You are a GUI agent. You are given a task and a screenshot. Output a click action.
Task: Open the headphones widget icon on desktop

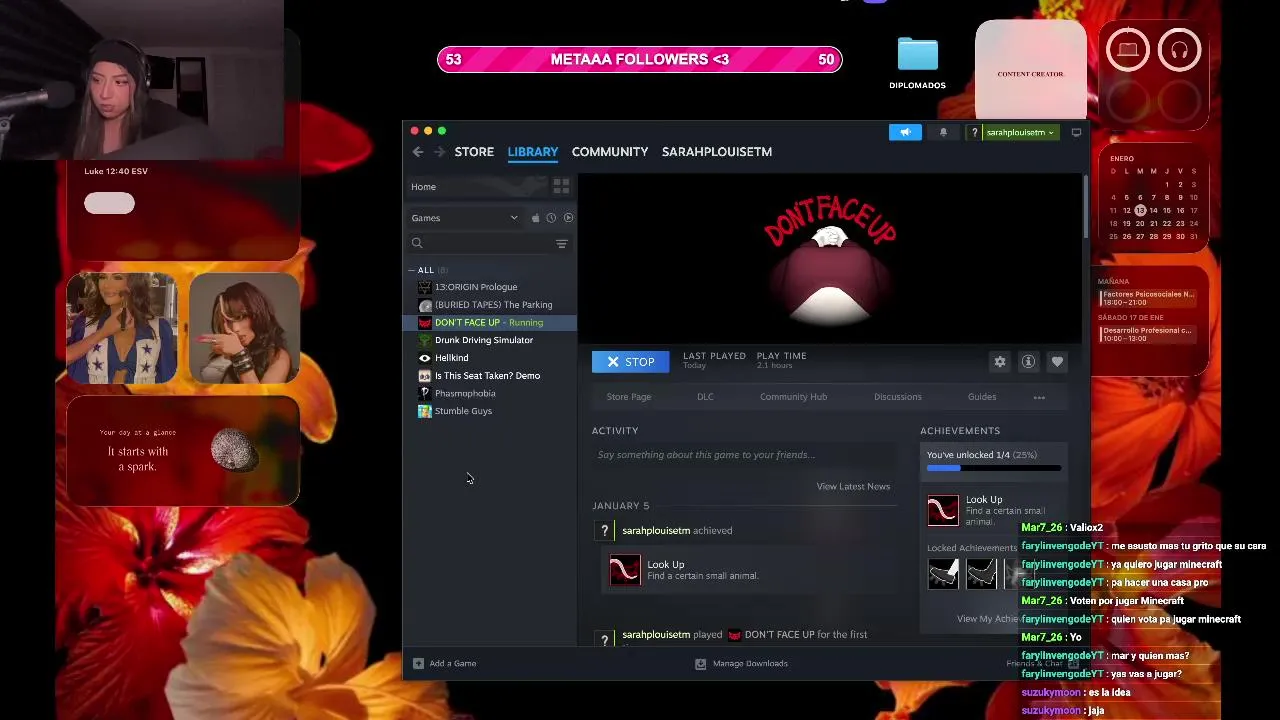(1179, 50)
